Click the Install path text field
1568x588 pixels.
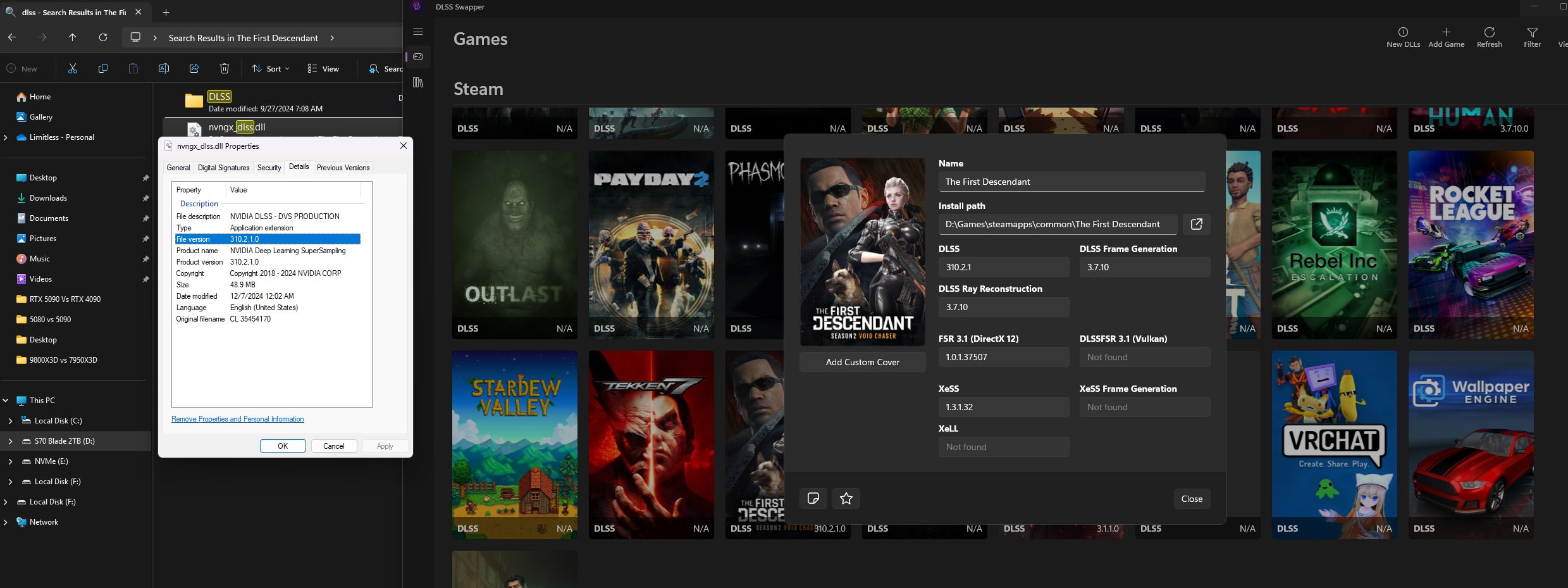(1058, 224)
